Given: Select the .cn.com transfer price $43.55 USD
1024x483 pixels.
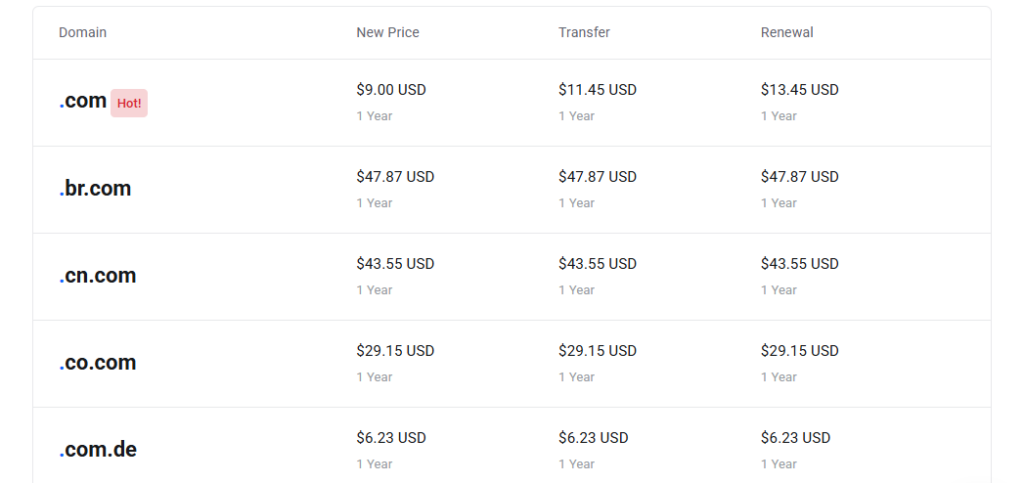Looking at the screenshot, I should [597, 264].
